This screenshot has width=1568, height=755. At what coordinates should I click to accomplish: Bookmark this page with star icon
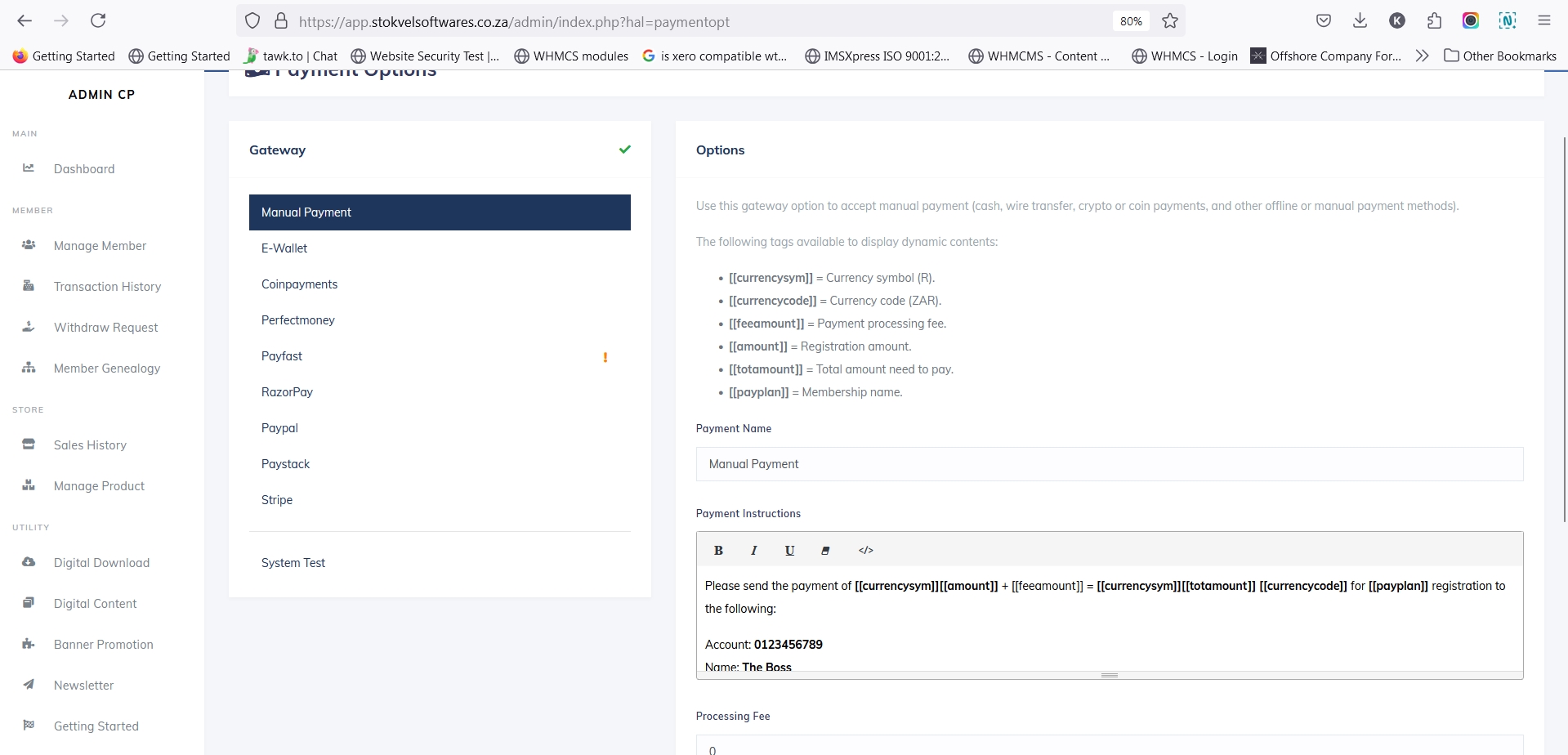pyautogui.click(x=1170, y=21)
